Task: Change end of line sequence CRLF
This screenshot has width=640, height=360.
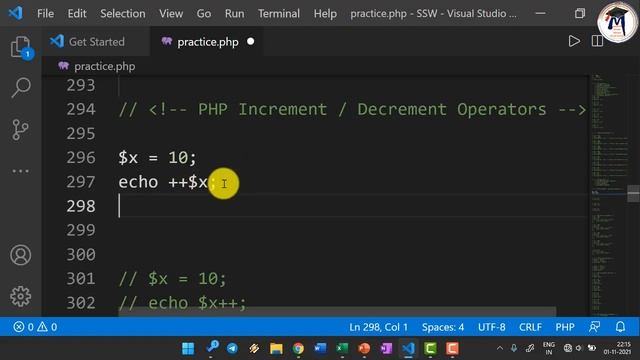Action: [530, 327]
